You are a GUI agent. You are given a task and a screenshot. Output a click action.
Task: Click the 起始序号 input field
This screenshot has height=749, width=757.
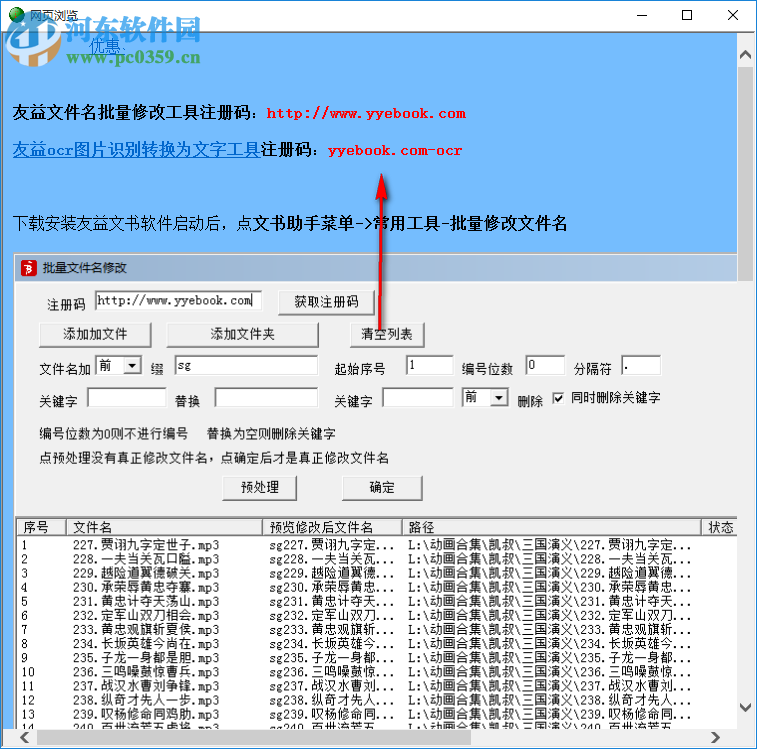(430, 365)
